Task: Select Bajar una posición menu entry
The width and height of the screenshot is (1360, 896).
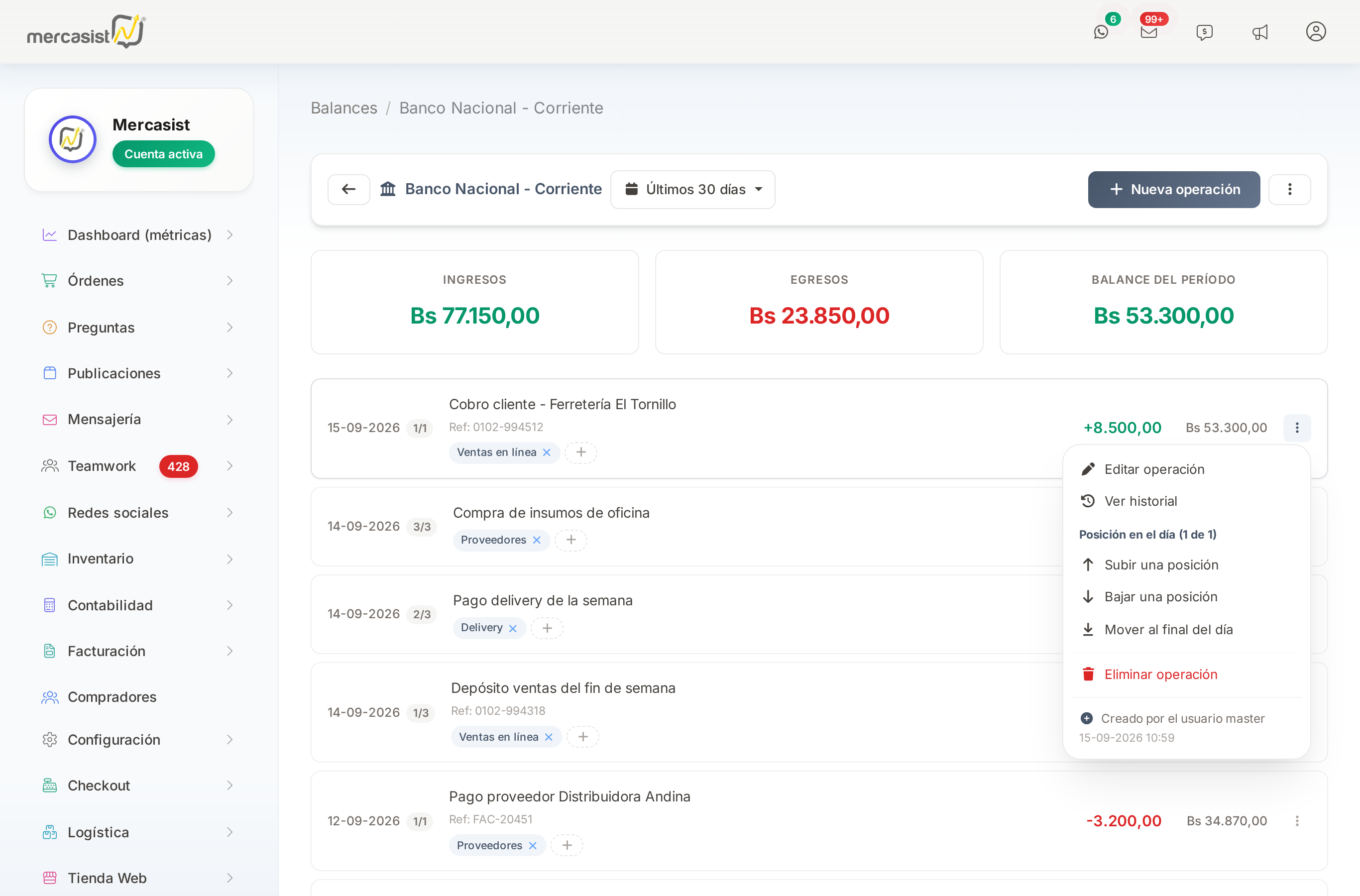Action: (x=1186, y=596)
